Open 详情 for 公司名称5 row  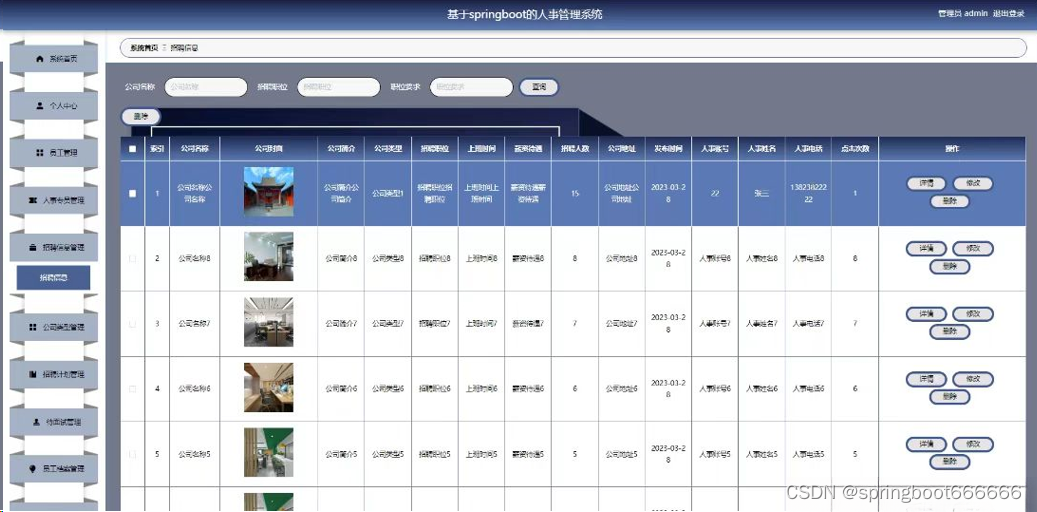point(926,444)
